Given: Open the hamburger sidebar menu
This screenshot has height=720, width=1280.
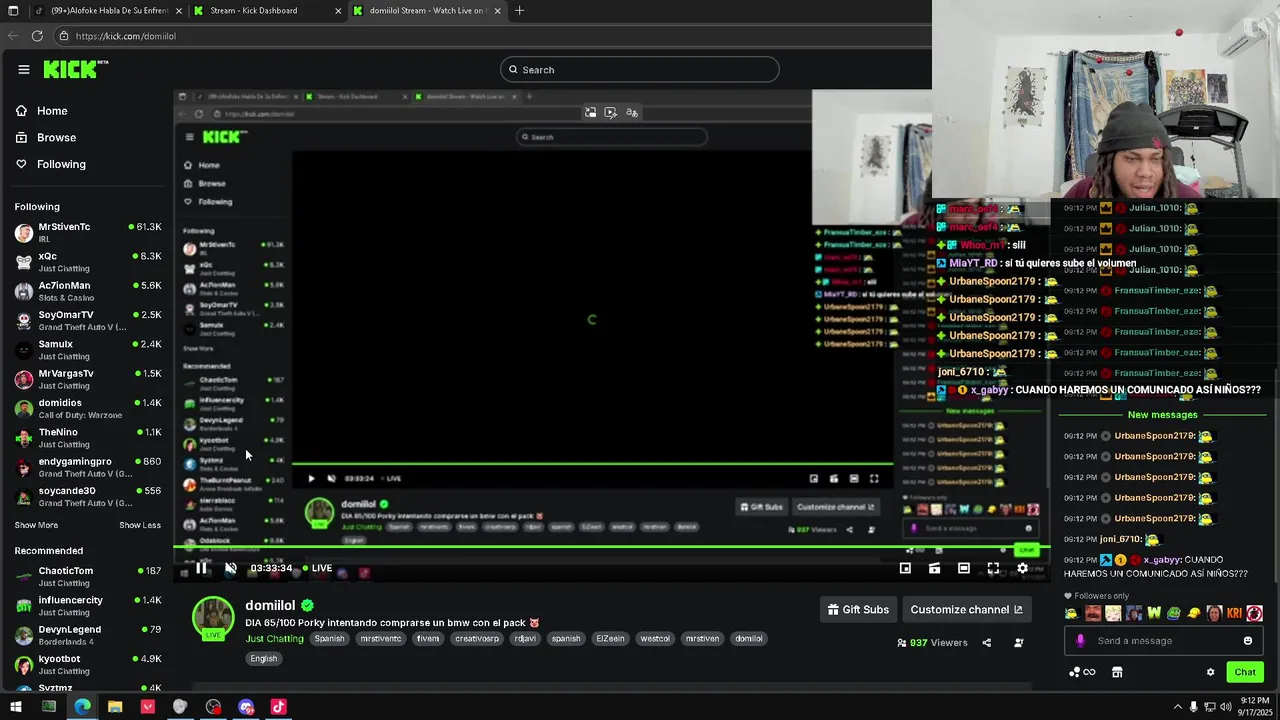Looking at the screenshot, I should point(24,69).
